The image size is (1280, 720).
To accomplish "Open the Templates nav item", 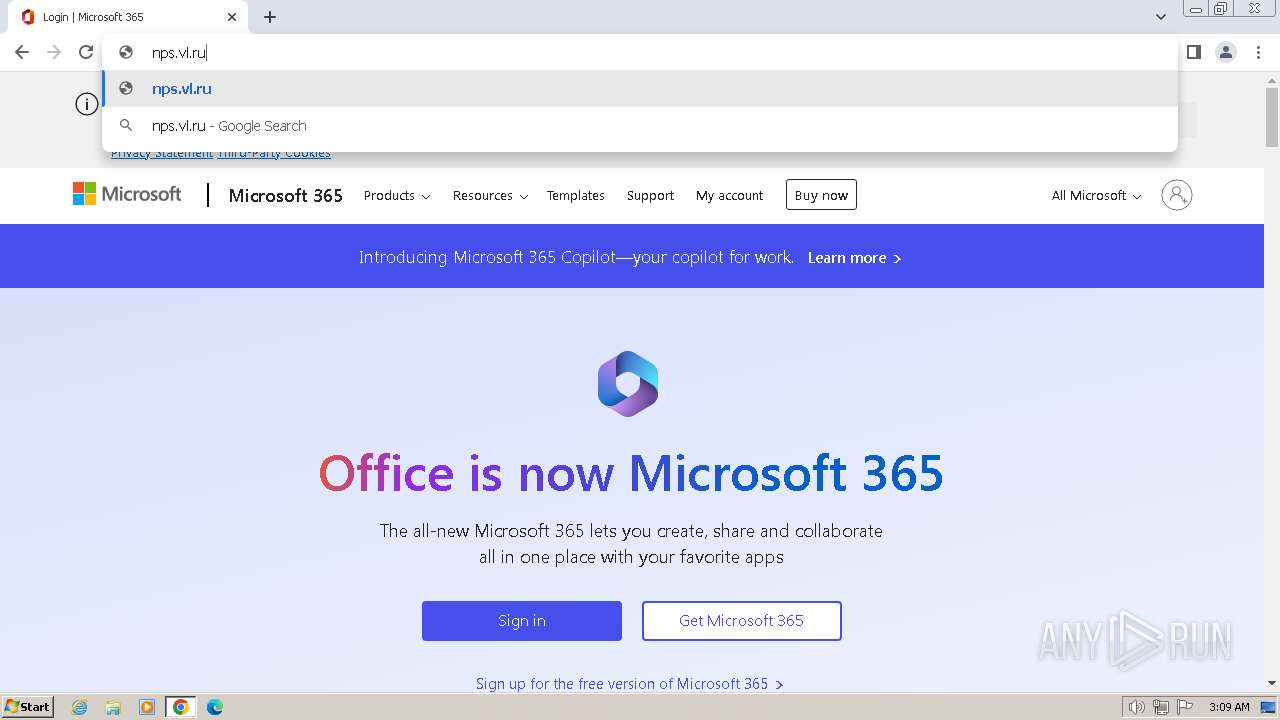I will pyautogui.click(x=576, y=196).
